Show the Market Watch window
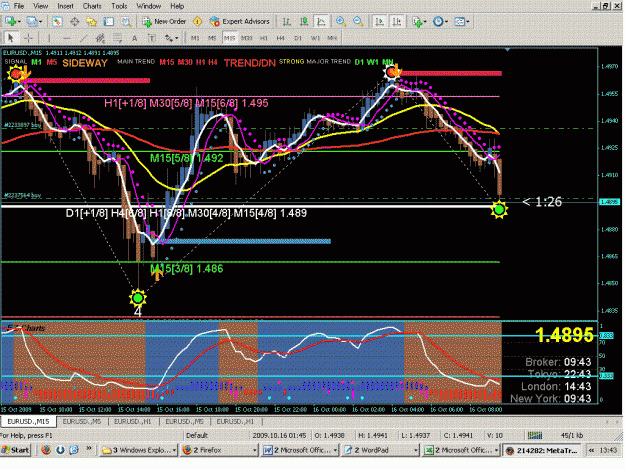The image size is (625, 469). click(57, 22)
